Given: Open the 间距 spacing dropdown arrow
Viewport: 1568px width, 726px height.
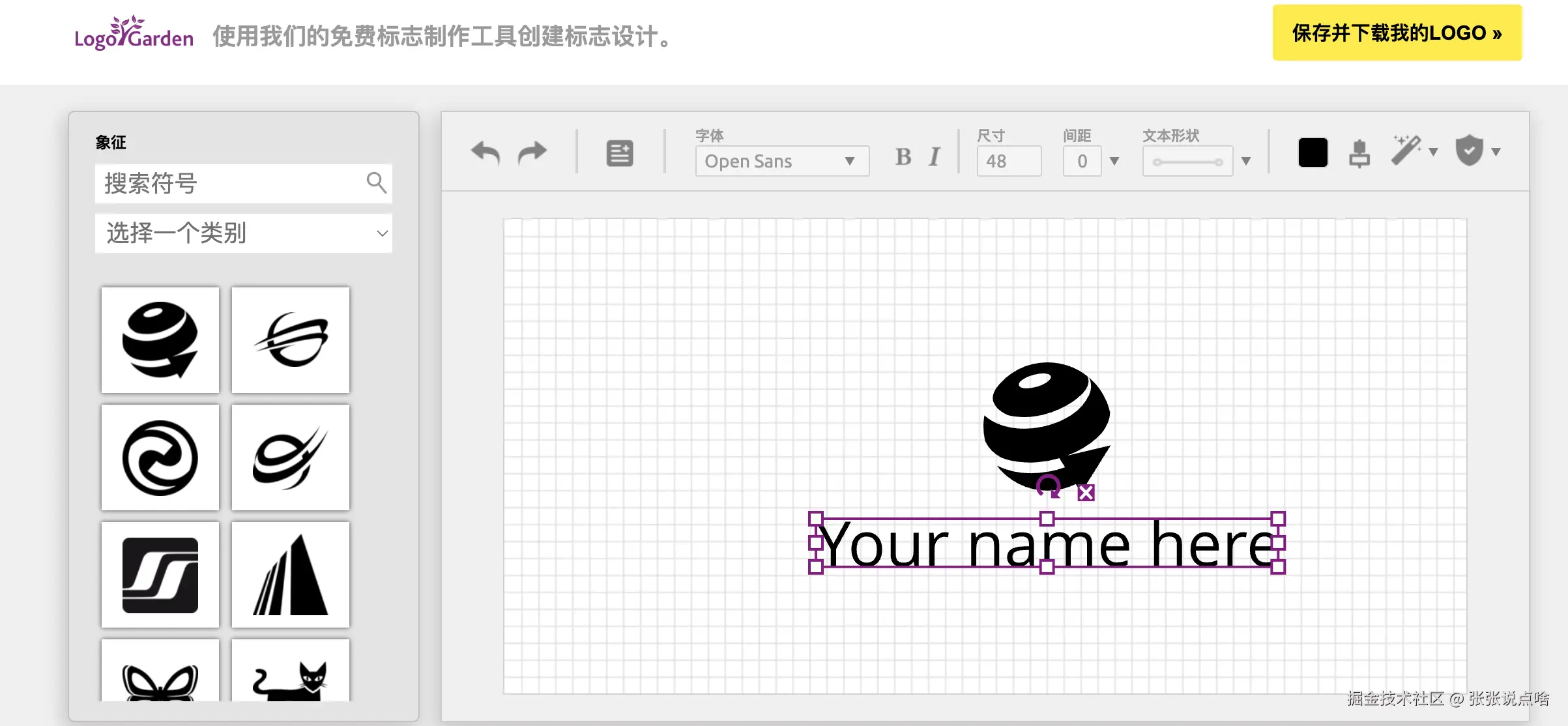Looking at the screenshot, I should [x=1114, y=161].
